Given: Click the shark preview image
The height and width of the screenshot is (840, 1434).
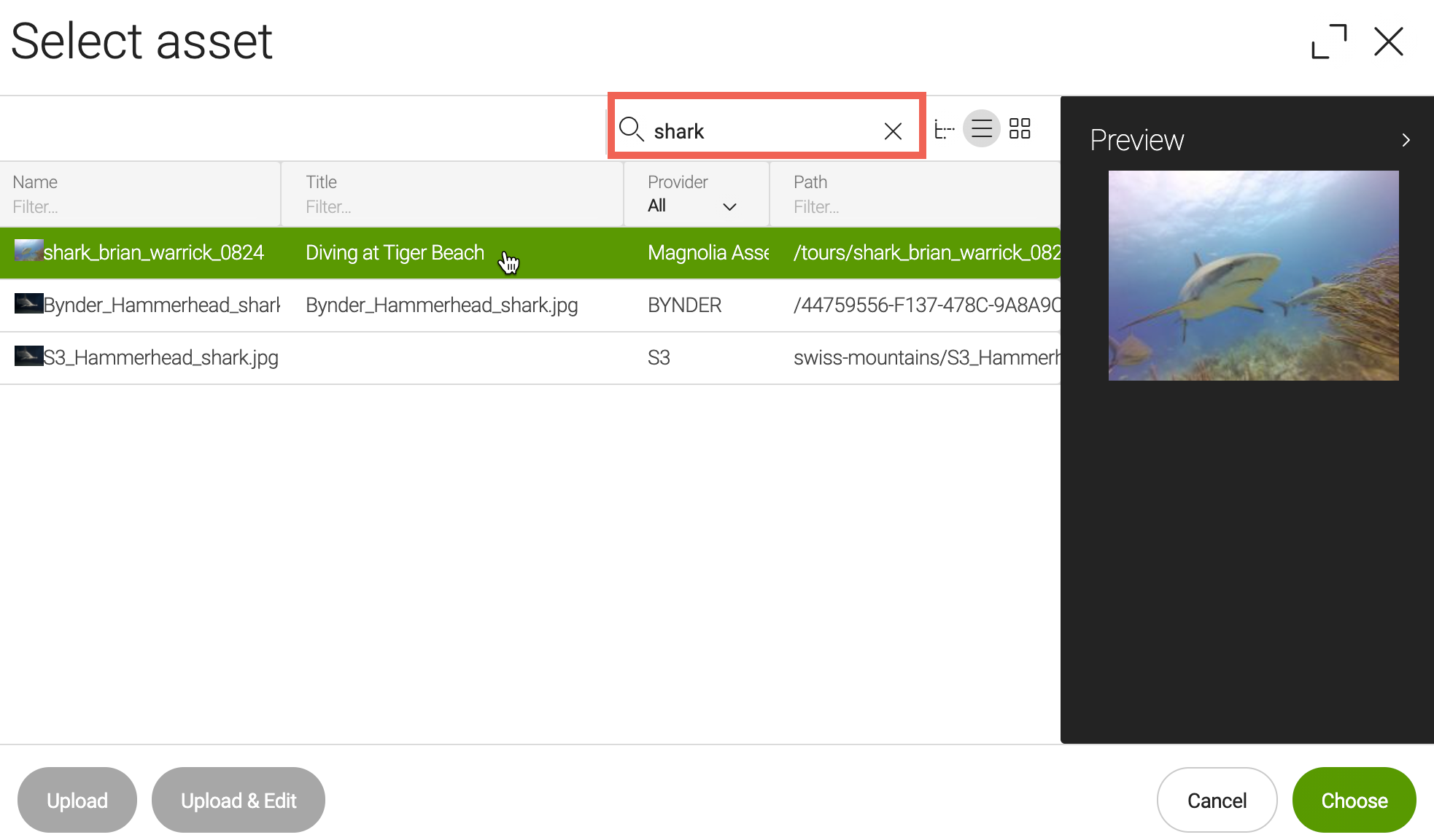Looking at the screenshot, I should pyautogui.click(x=1253, y=276).
